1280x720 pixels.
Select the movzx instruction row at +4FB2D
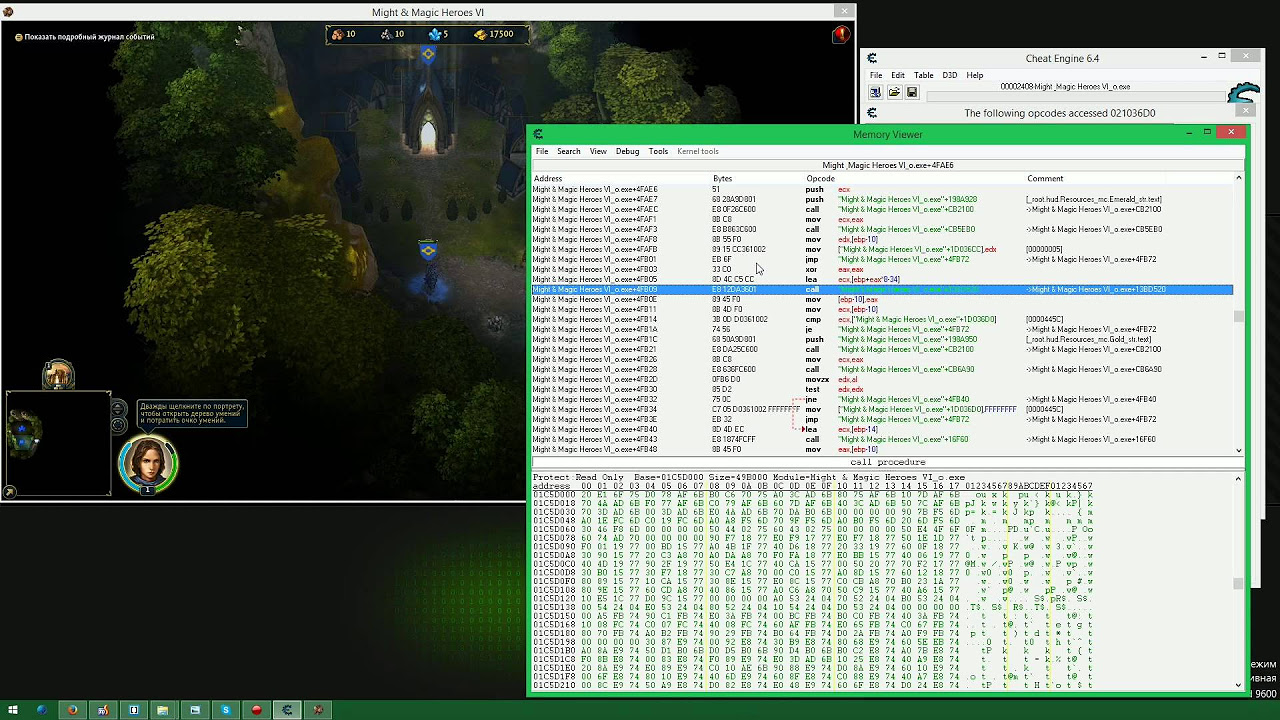882,379
